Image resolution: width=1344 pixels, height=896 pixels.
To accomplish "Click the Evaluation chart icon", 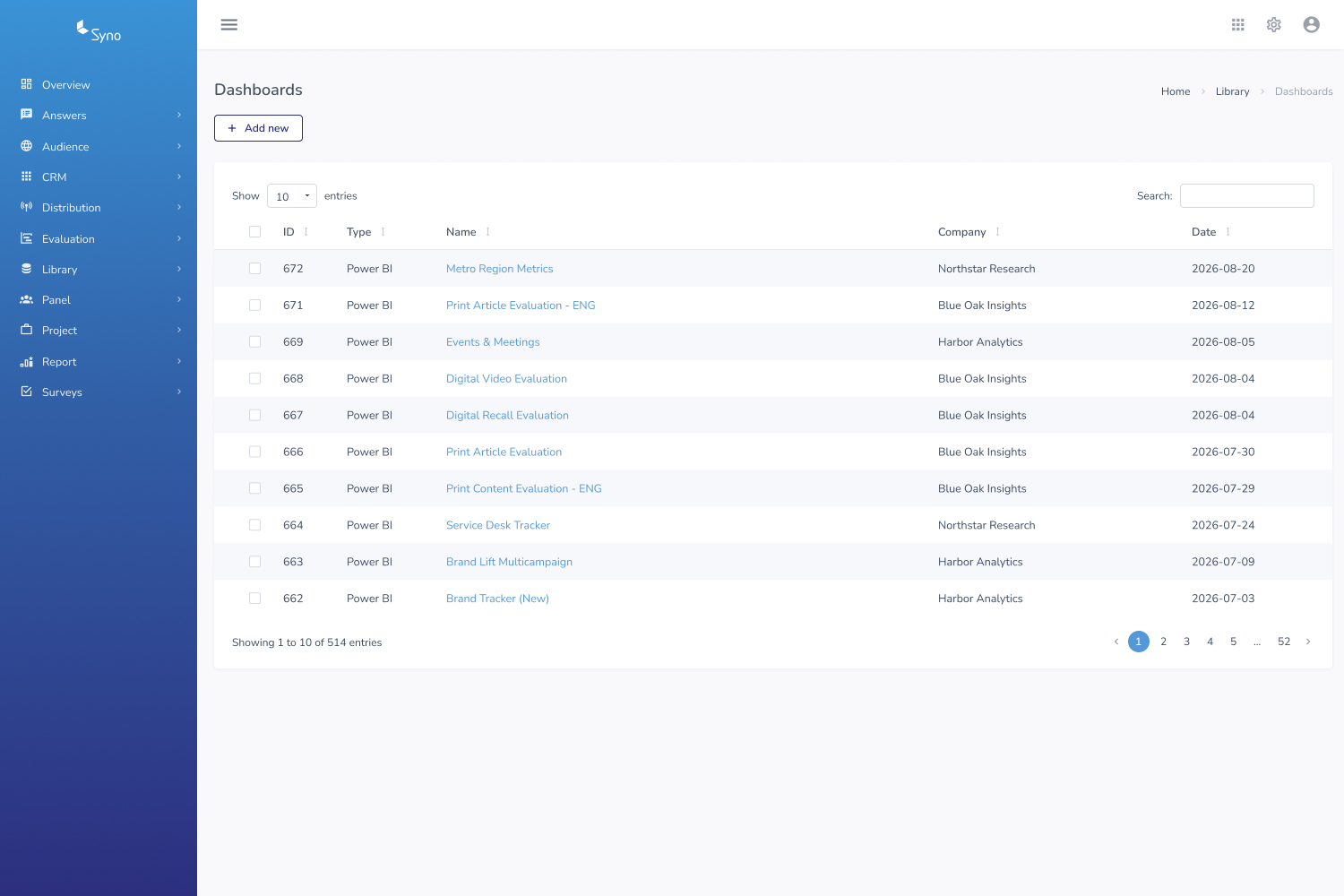I will pyautogui.click(x=26, y=238).
